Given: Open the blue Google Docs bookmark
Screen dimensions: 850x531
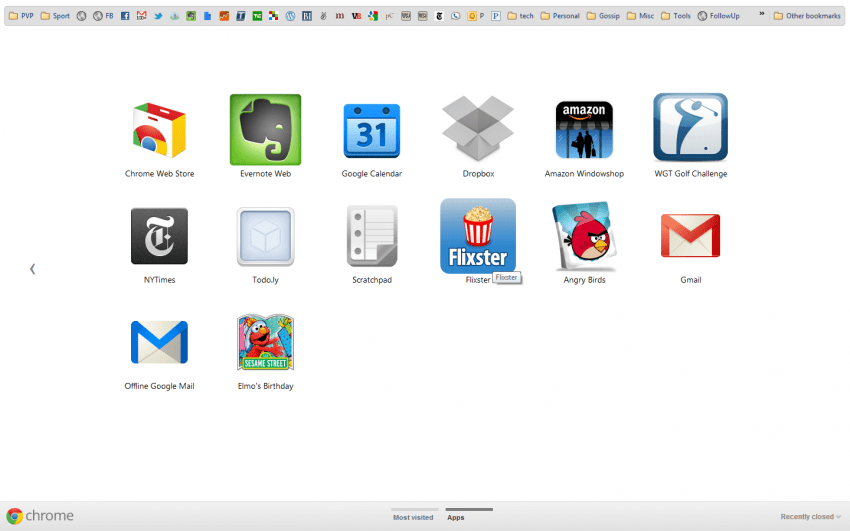Looking at the screenshot, I should (x=207, y=16).
